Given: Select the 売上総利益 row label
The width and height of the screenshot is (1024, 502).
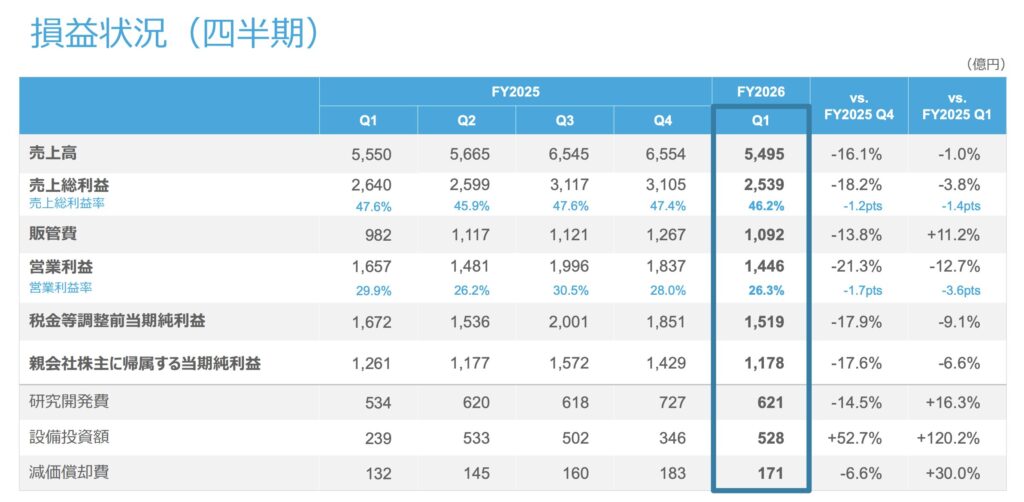Looking at the screenshot, I should [68, 185].
